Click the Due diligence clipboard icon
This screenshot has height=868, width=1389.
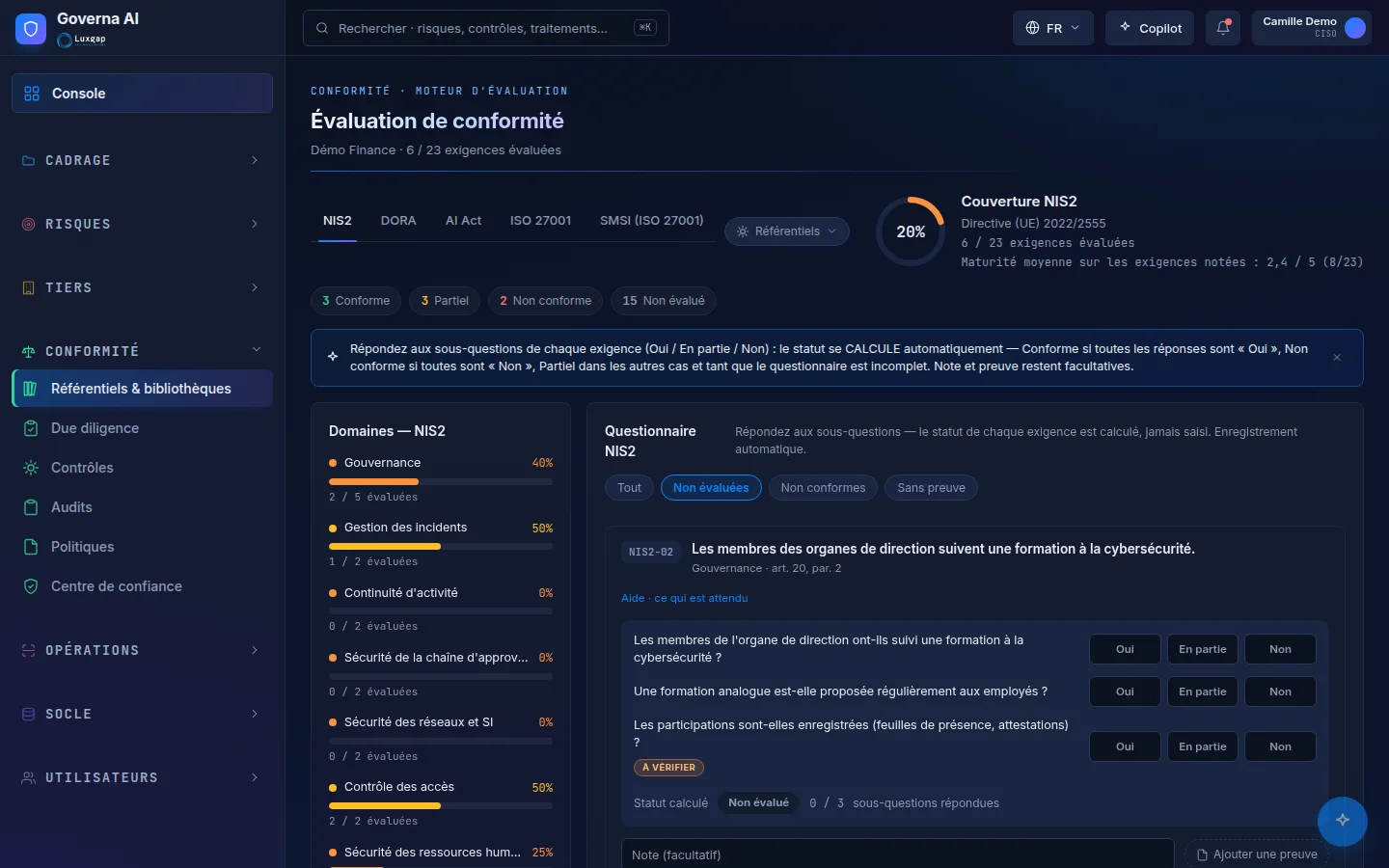pyautogui.click(x=31, y=428)
